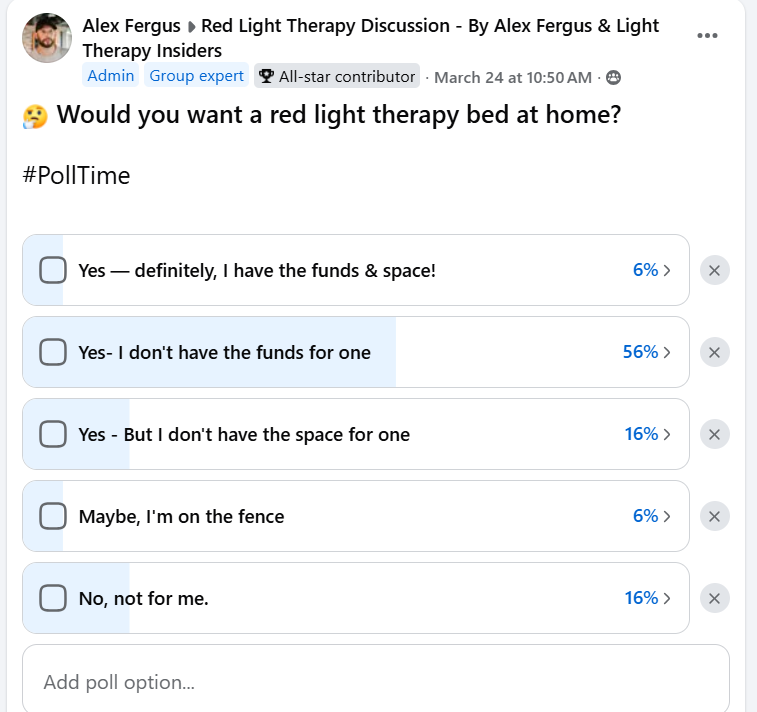
Task: Check the 'No, not for me.' option
Action: click(52, 598)
